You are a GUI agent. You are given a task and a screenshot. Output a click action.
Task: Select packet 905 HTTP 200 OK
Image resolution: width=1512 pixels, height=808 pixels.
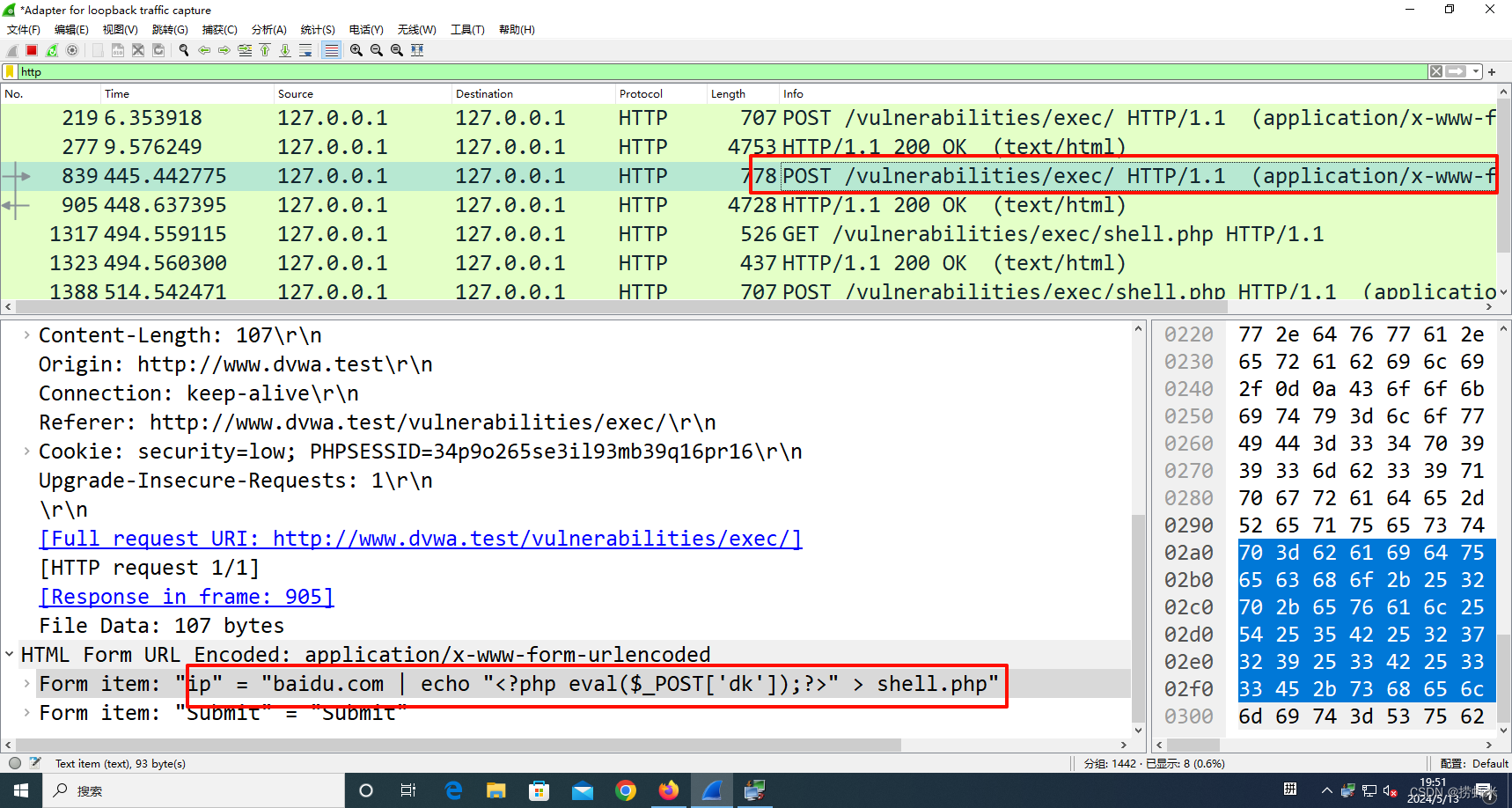pyautogui.click(x=748, y=205)
